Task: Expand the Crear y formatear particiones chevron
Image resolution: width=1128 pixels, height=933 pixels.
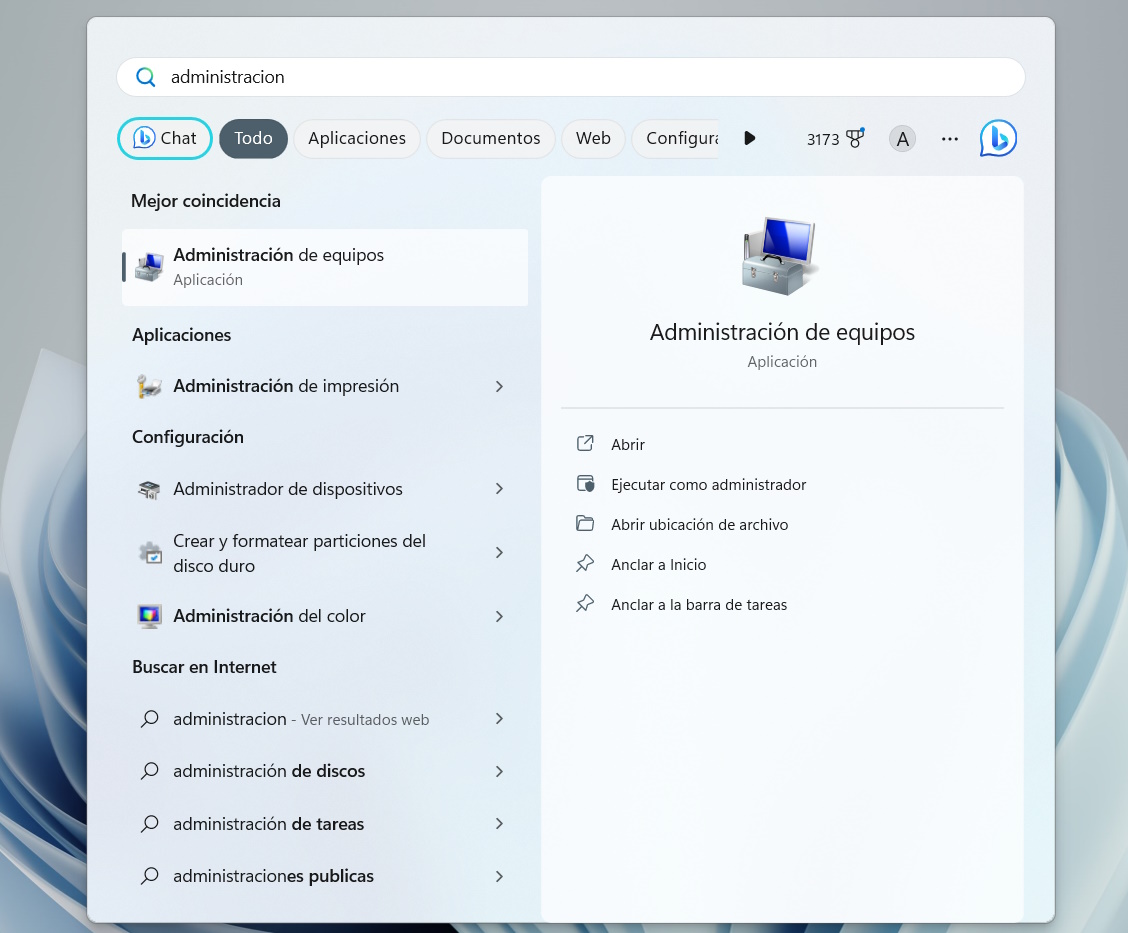Action: 499,552
